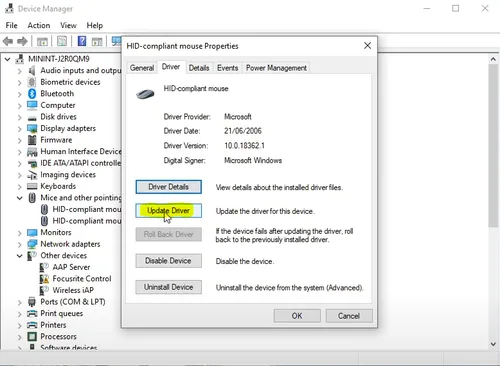
Task: Expand the Print queues category
Action: tap(19, 314)
